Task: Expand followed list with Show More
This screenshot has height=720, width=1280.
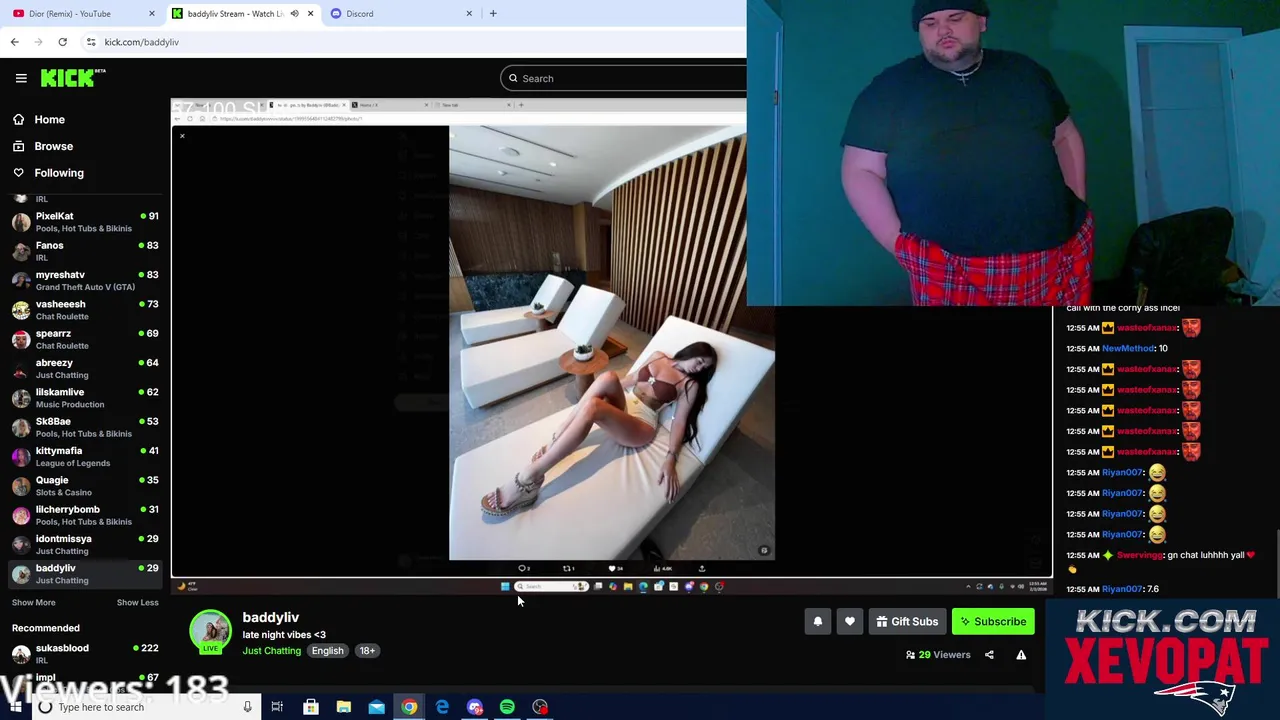Action: click(x=33, y=602)
